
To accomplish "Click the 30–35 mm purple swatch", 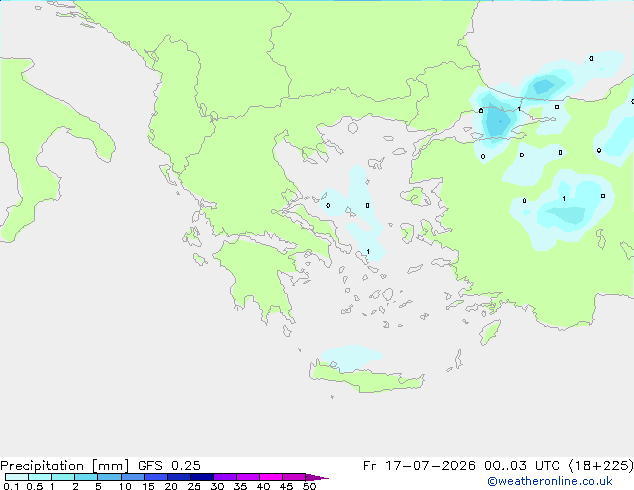I will [x=225, y=477].
